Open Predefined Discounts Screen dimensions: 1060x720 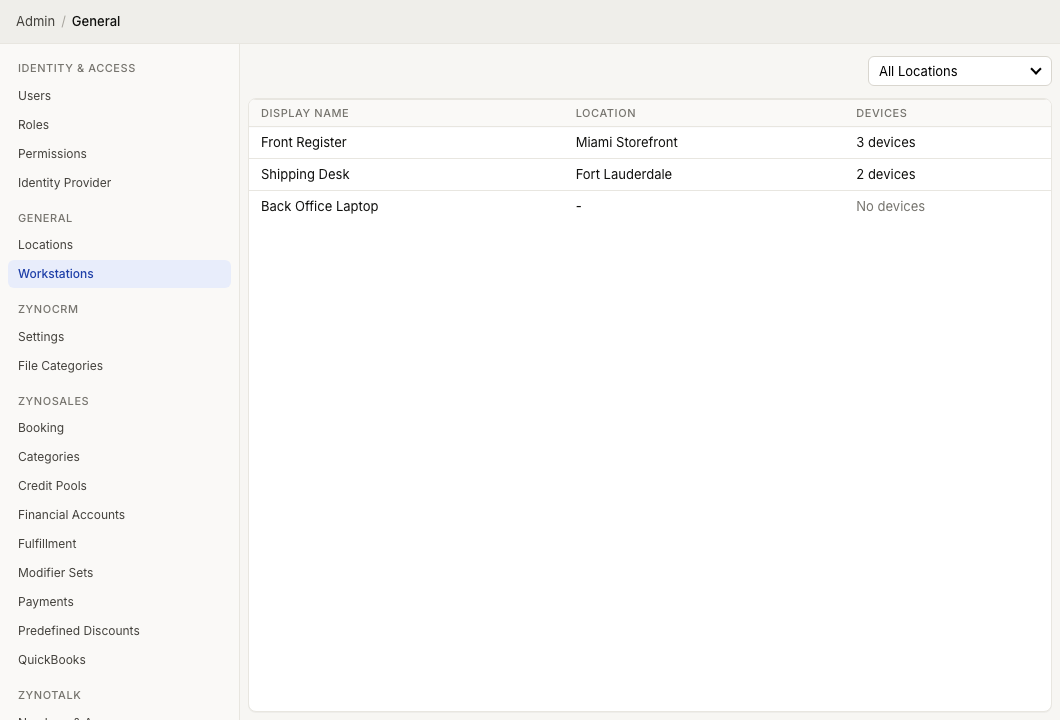pos(119,631)
